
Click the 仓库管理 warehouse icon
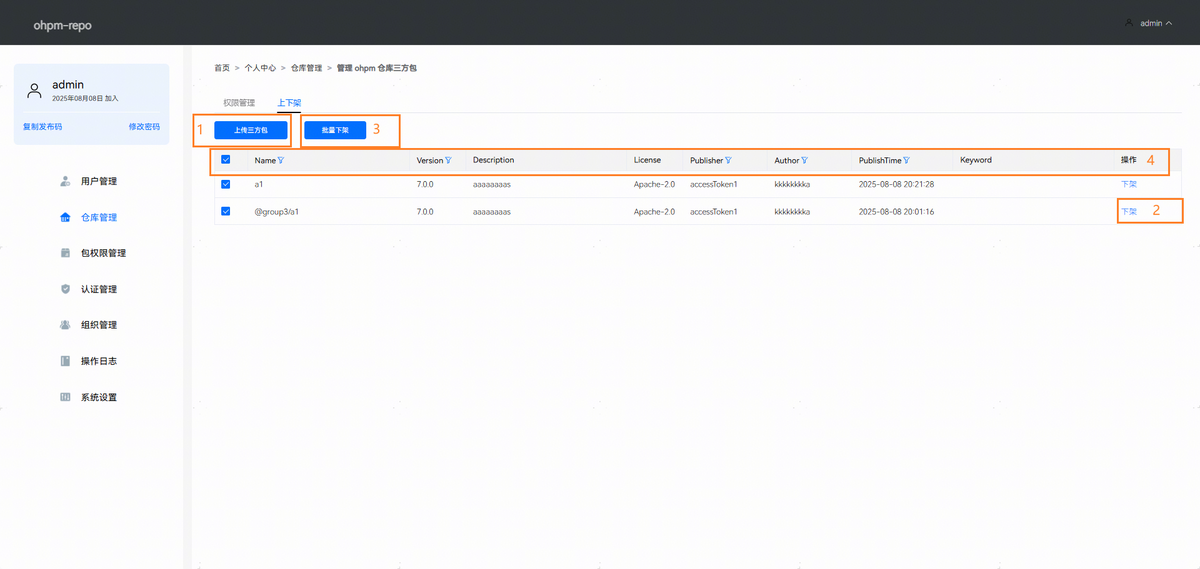tap(65, 217)
